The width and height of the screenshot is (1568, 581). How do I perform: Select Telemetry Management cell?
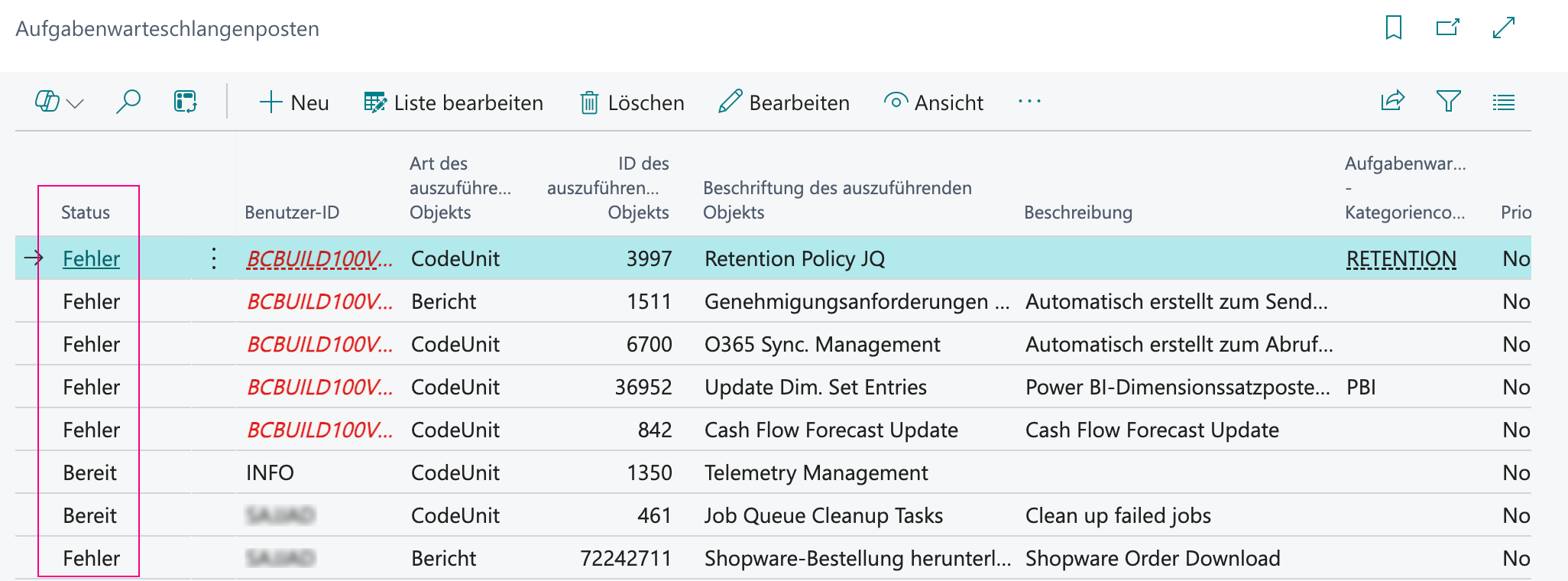(x=816, y=472)
